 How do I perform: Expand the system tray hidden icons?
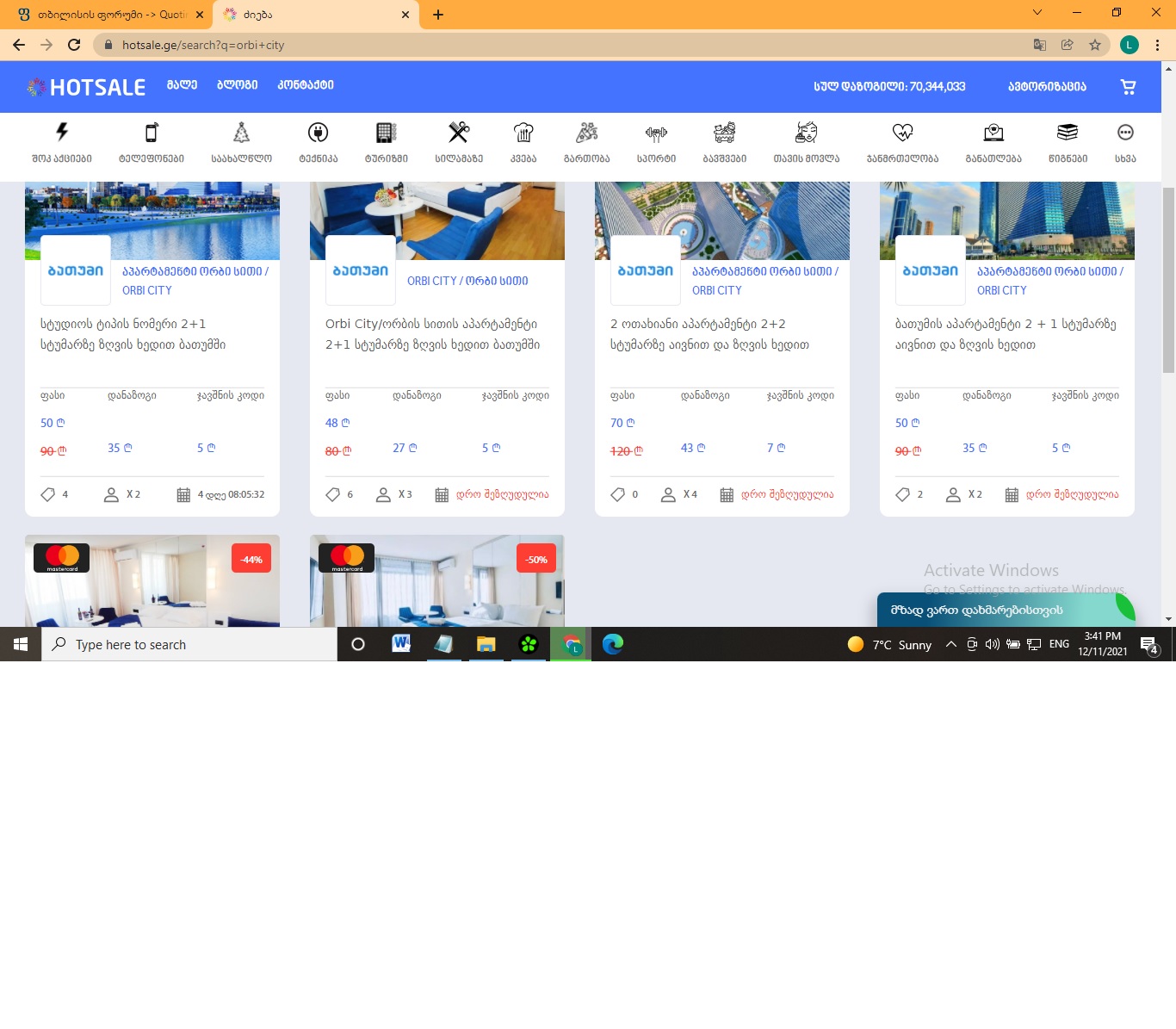950,644
